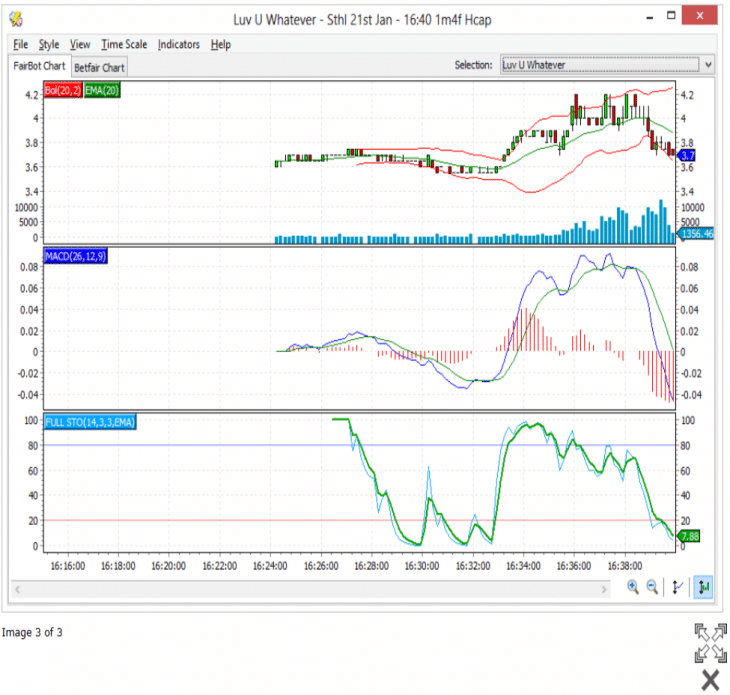The height and width of the screenshot is (695, 730).
Task: Click the MACD(26,12,9) indicator label
Action: pyautogui.click(x=76, y=256)
